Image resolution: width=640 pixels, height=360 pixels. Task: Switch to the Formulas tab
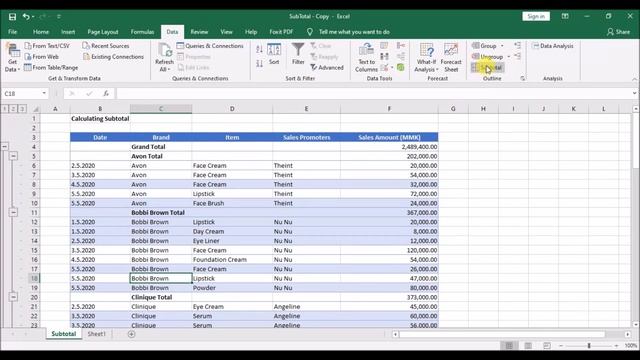tap(142, 32)
